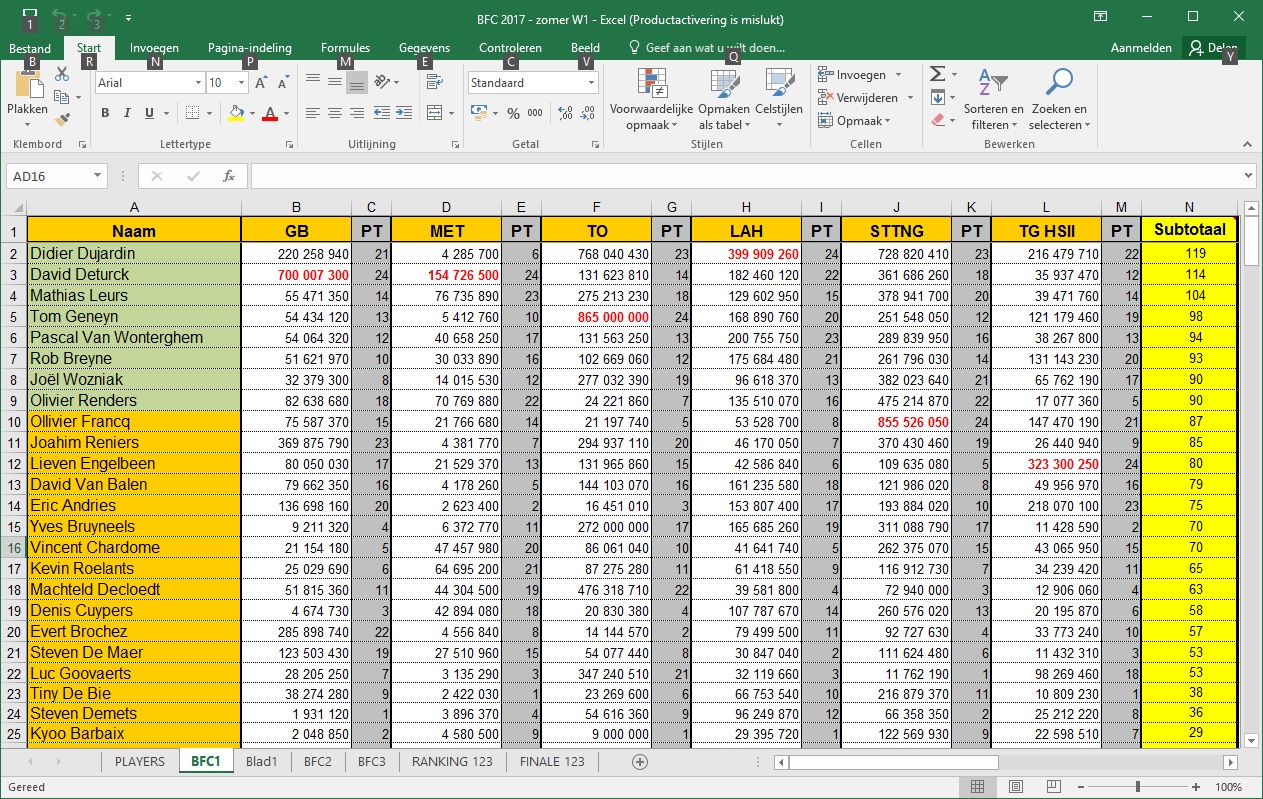
Task: Open the Name Box dropdown arrow
Action: coord(97,176)
